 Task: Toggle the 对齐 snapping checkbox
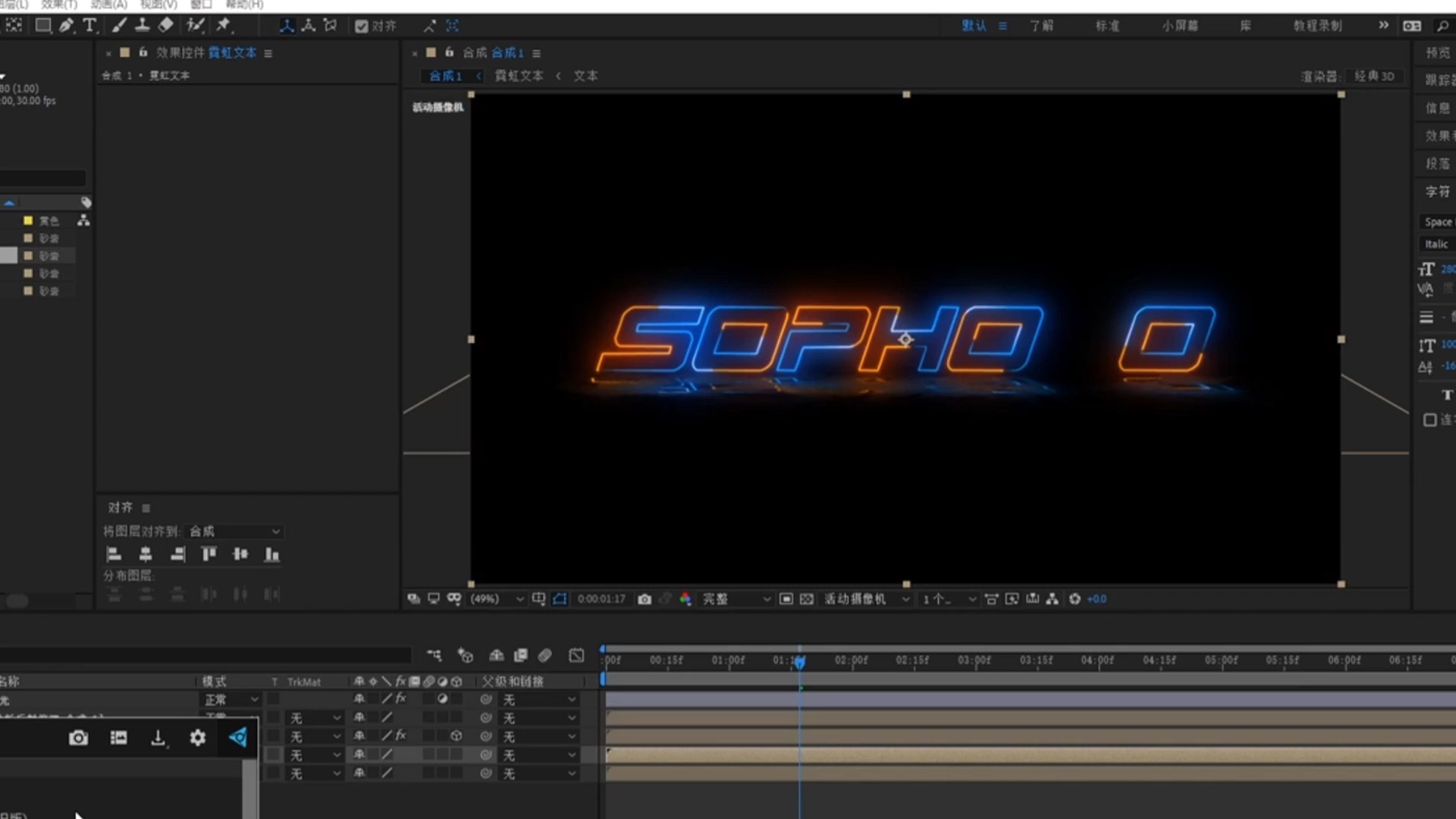(362, 27)
